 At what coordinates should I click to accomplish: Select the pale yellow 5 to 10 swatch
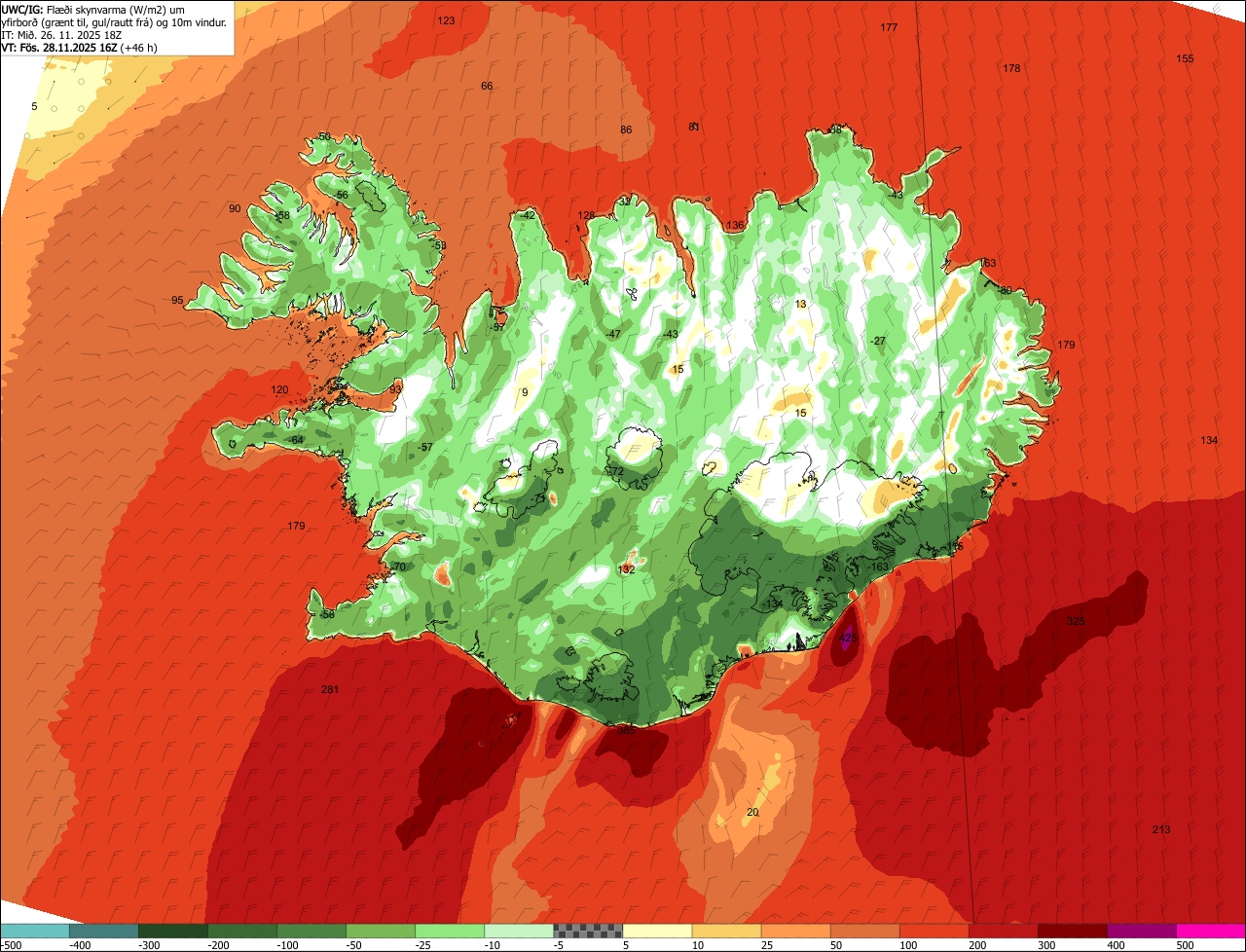tap(656, 930)
